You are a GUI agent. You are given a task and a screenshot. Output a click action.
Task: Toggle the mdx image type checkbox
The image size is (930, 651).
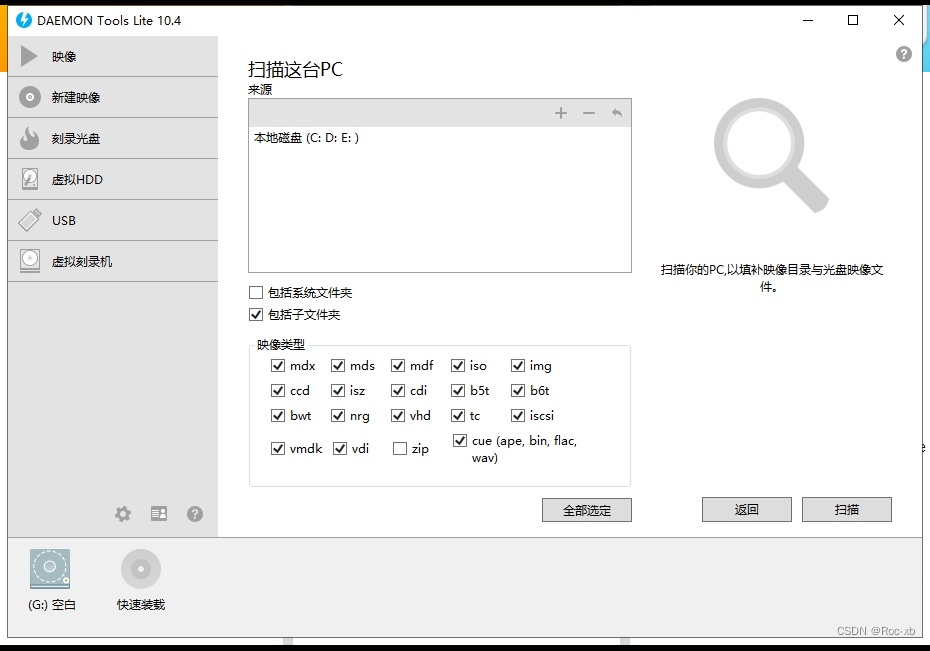pyautogui.click(x=278, y=365)
